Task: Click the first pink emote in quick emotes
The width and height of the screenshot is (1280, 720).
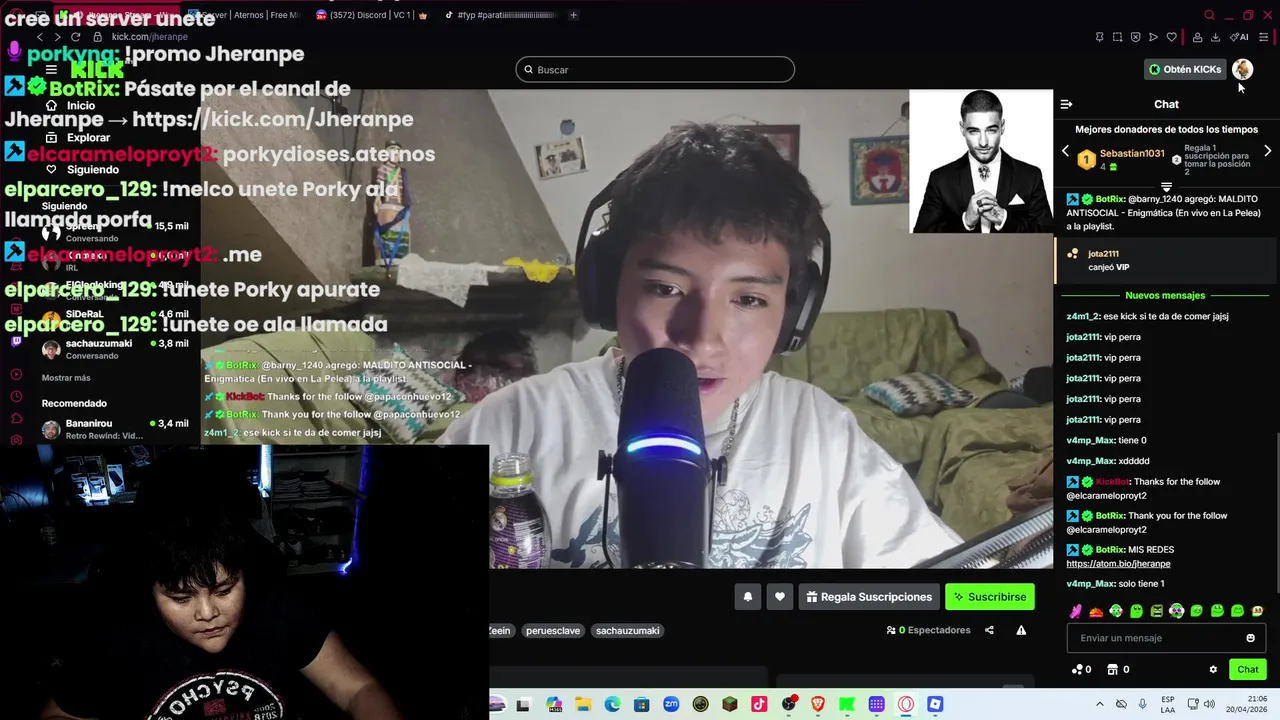Action: pyautogui.click(x=1076, y=611)
